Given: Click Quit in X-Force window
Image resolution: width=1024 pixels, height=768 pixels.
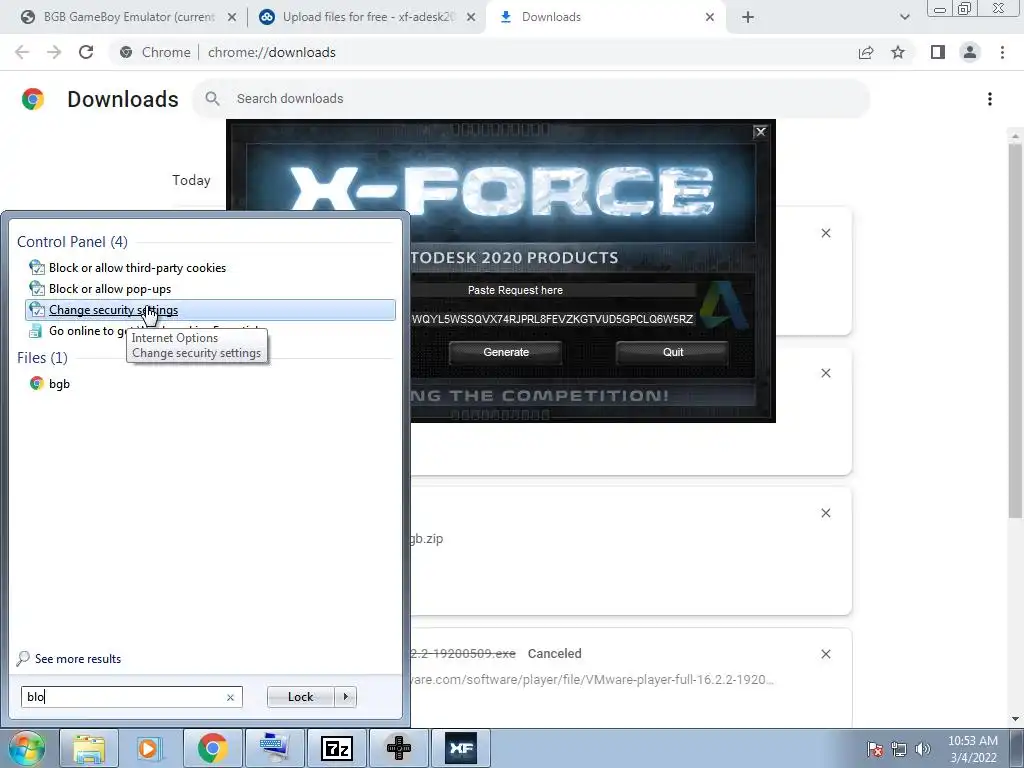Looking at the screenshot, I should 673,352.
